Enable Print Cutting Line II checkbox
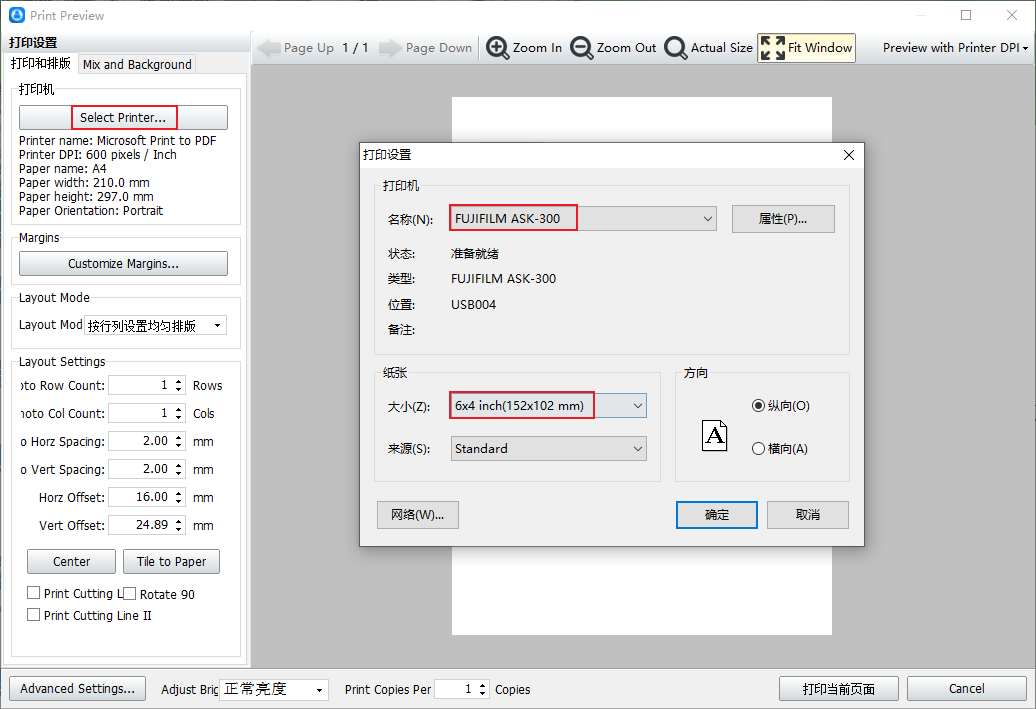This screenshot has height=709, width=1036. click(x=33, y=615)
